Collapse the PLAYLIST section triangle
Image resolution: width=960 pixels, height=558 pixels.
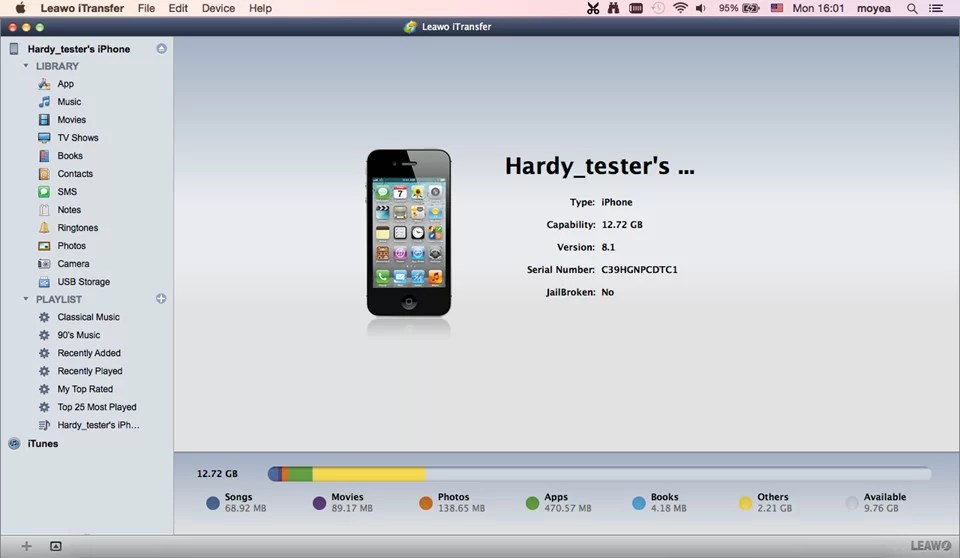point(26,299)
